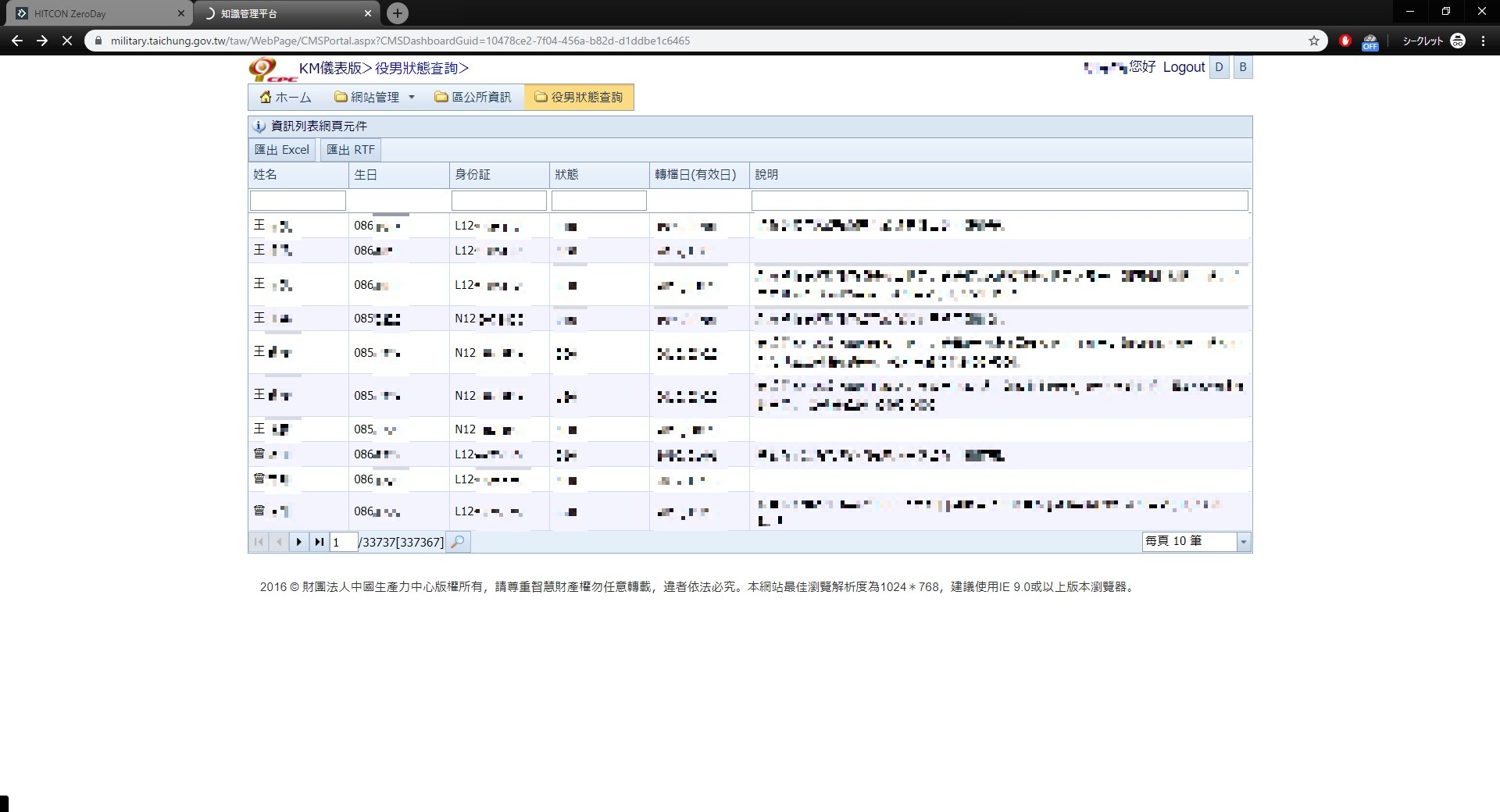The width and height of the screenshot is (1500, 812).
Task: Sort by the 說明 column header
Action: coord(1000,175)
